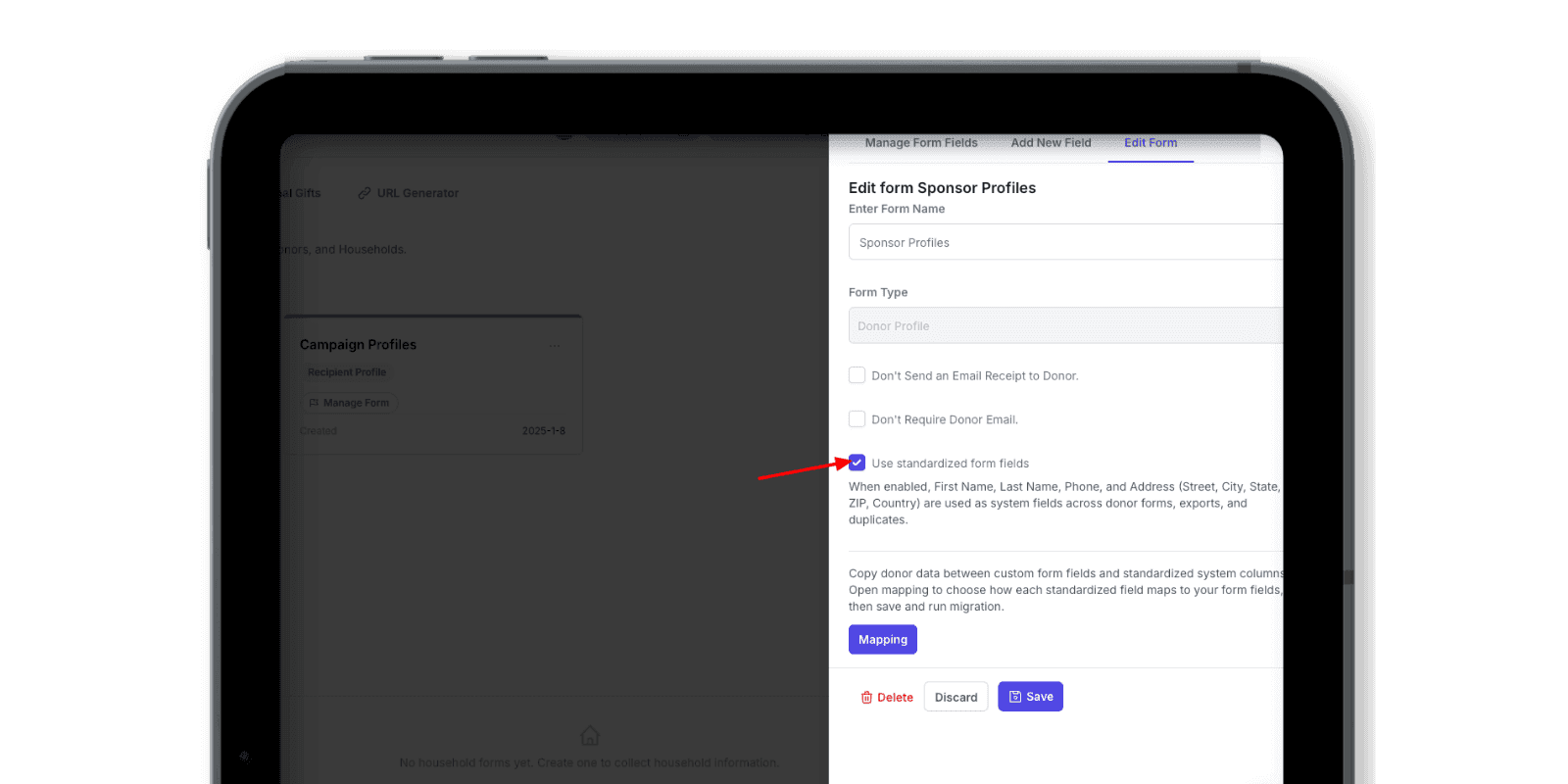
Task: Click the save disk icon on Save button
Action: point(1015,696)
